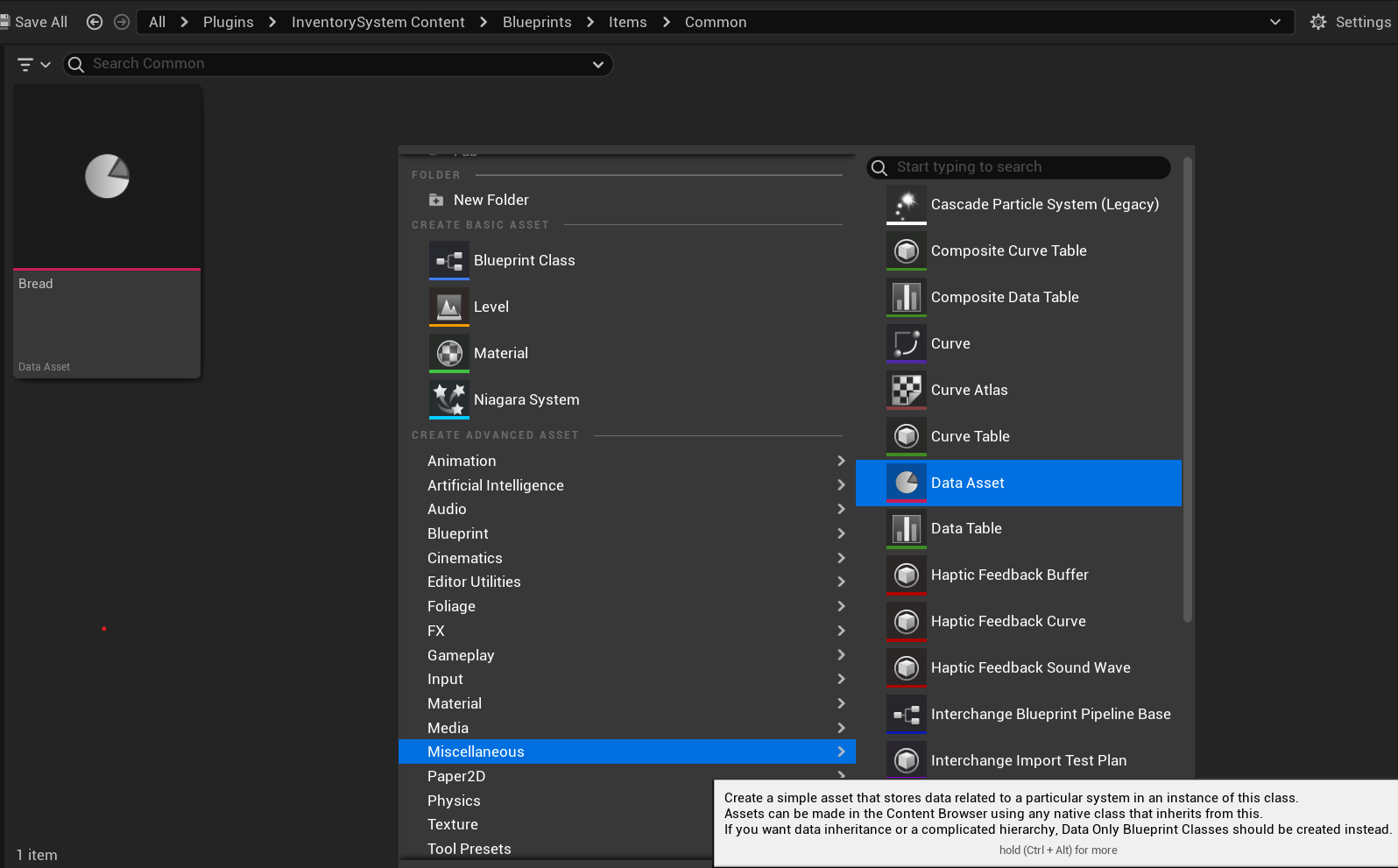Select the Curve Atlas icon

tap(907, 390)
